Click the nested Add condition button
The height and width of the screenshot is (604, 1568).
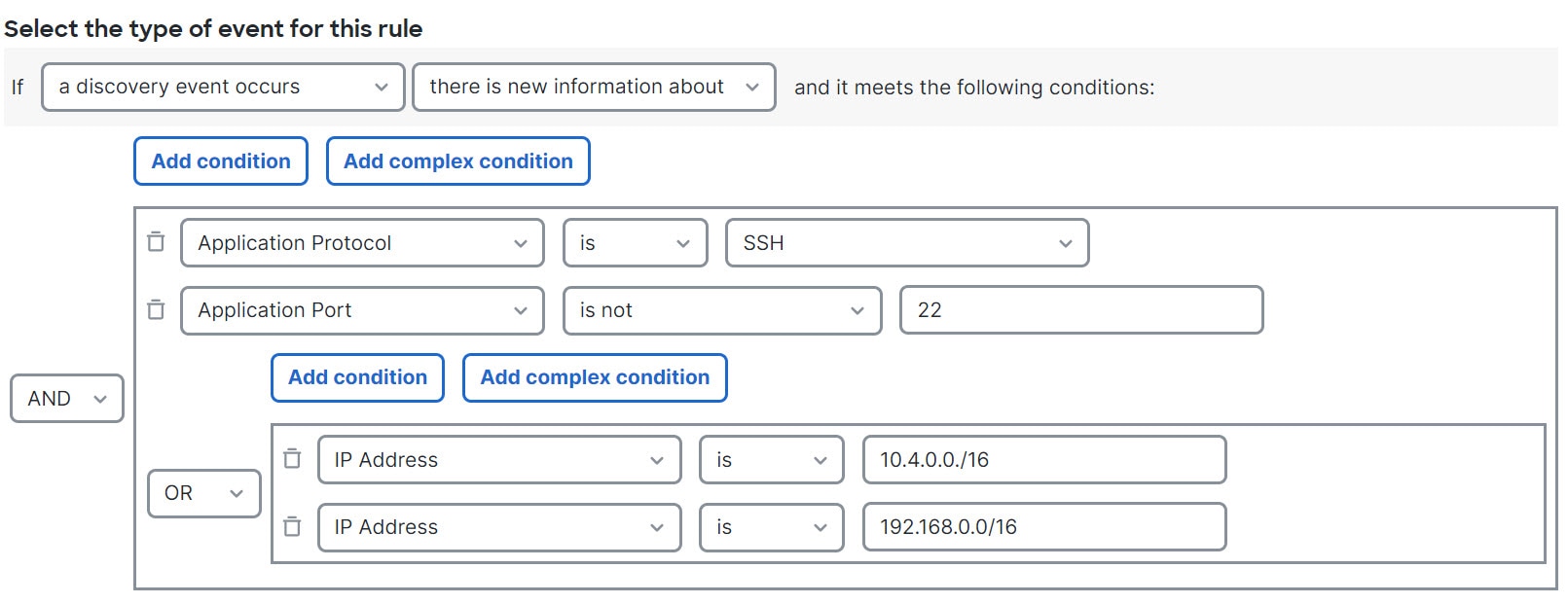[357, 377]
